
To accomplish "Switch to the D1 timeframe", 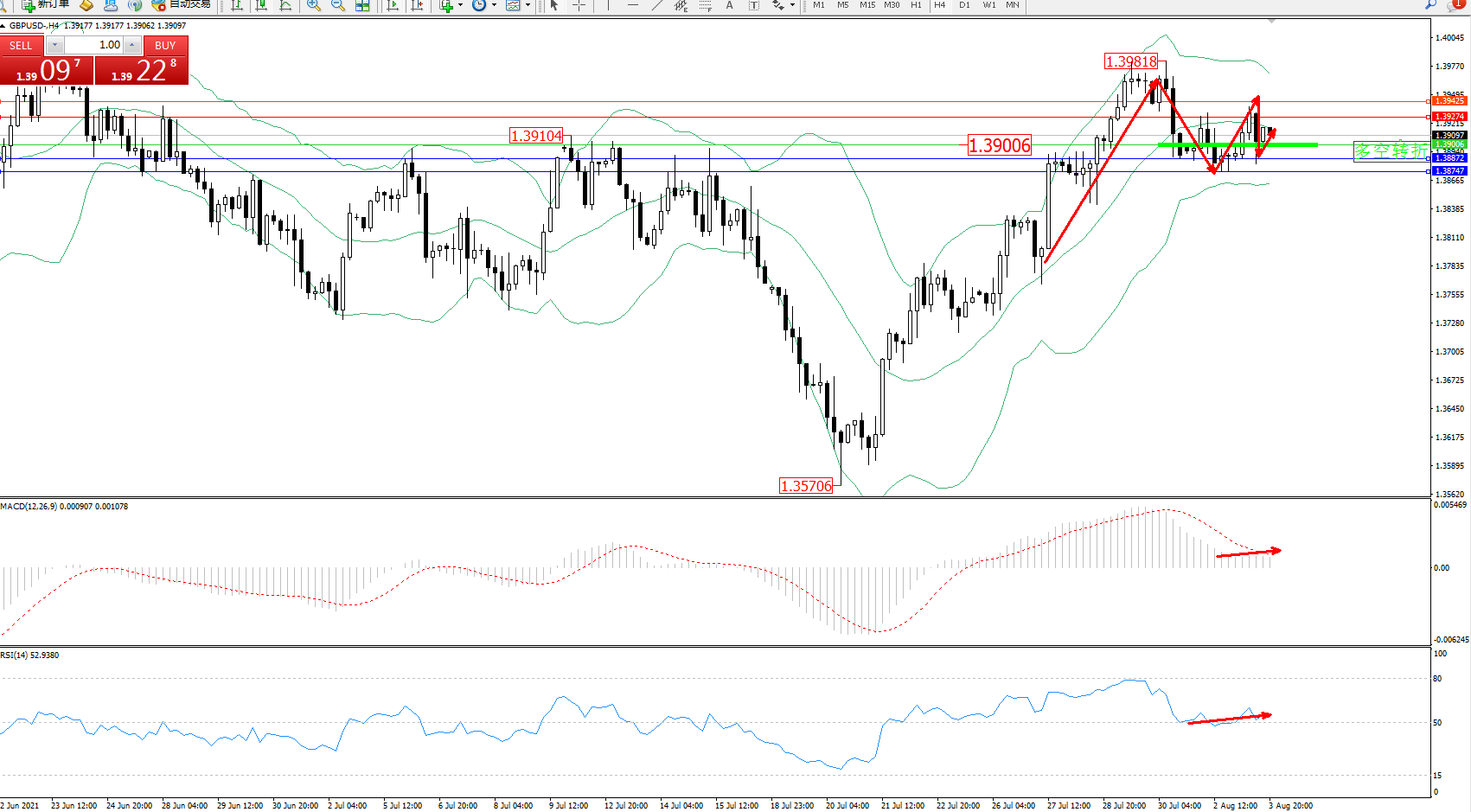I will pyautogui.click(x=964, y=5).
